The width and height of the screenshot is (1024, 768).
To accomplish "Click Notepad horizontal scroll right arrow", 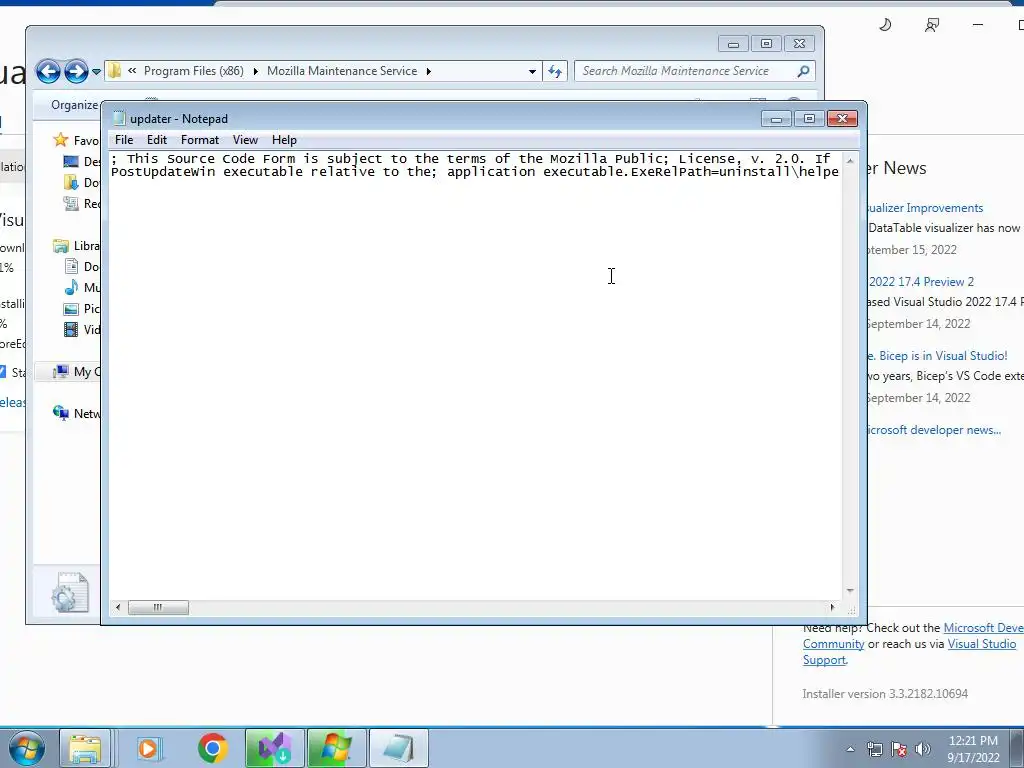I will (x=832, y=607).
